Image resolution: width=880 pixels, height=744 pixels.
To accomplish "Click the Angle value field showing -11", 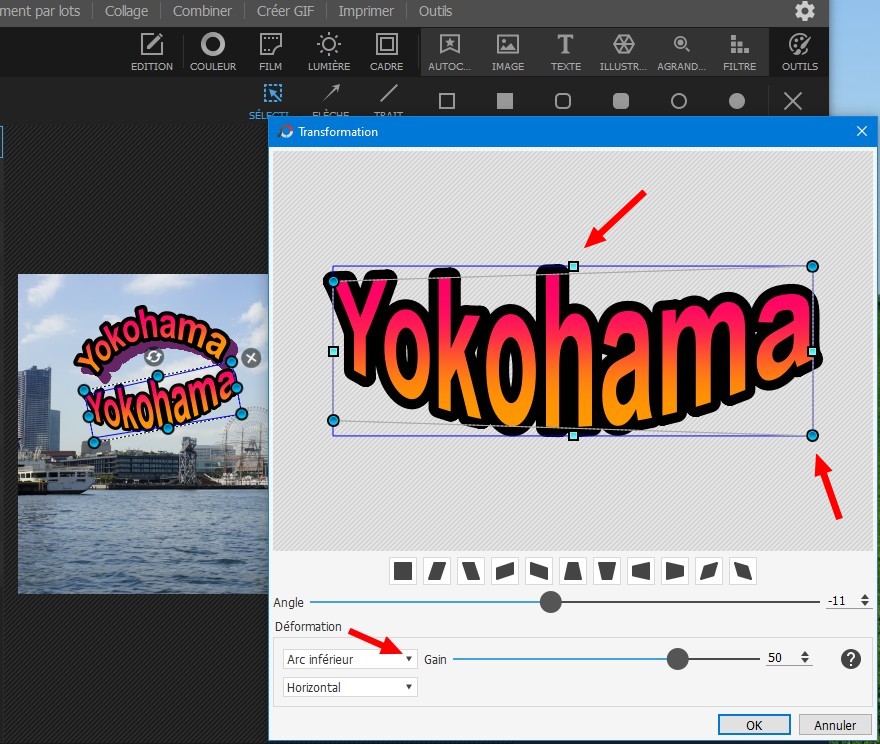I will tap(841, 601).
